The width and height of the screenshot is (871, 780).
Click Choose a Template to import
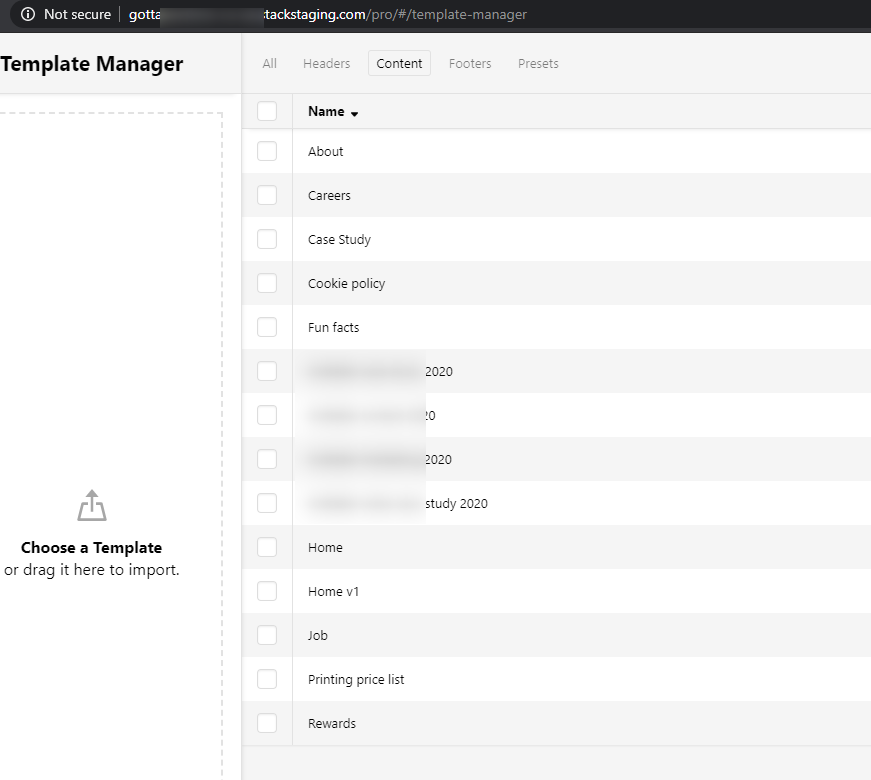[92, 548]
